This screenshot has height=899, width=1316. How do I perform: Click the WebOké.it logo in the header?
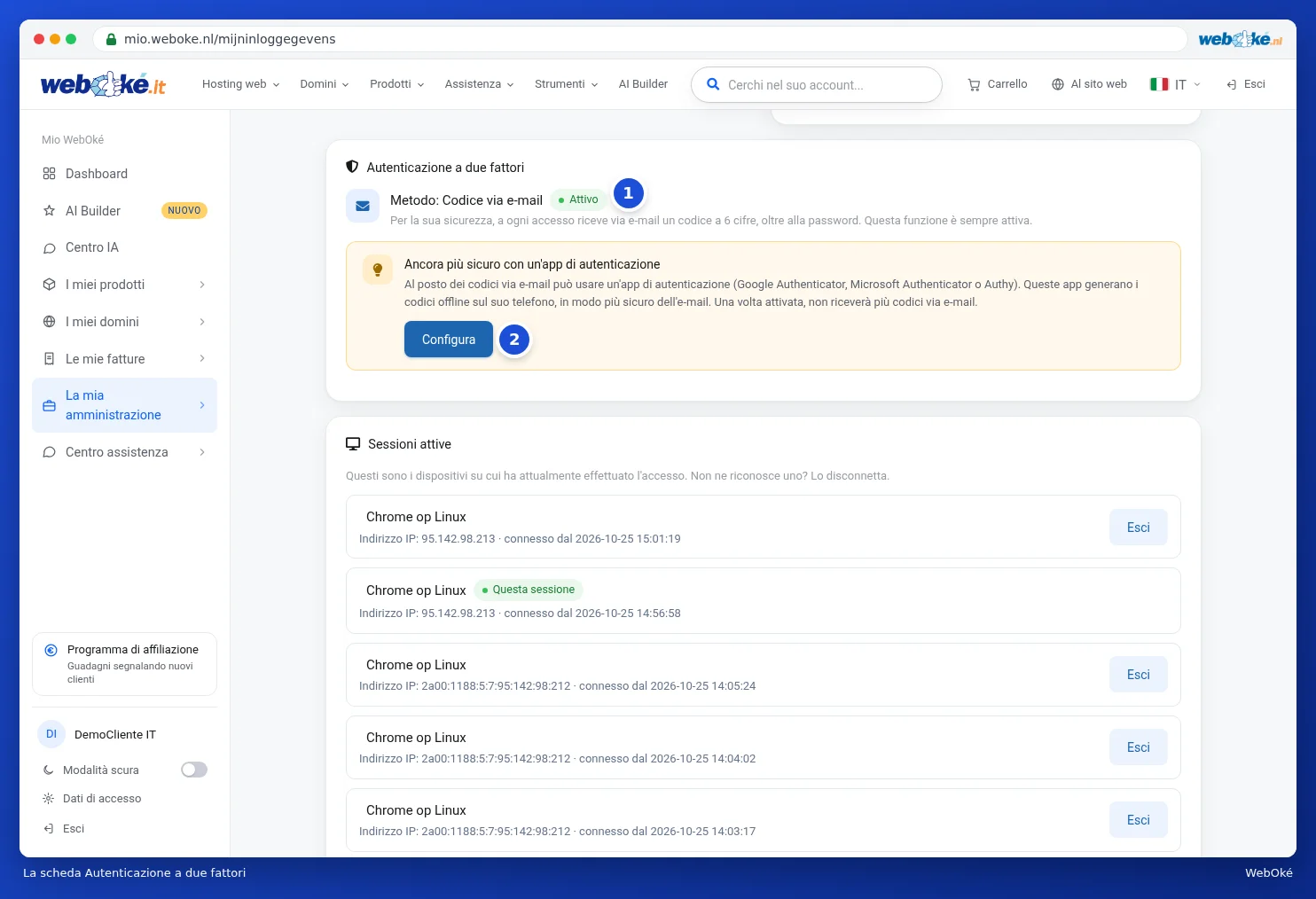pyautogui.click(x=103, y=84)
